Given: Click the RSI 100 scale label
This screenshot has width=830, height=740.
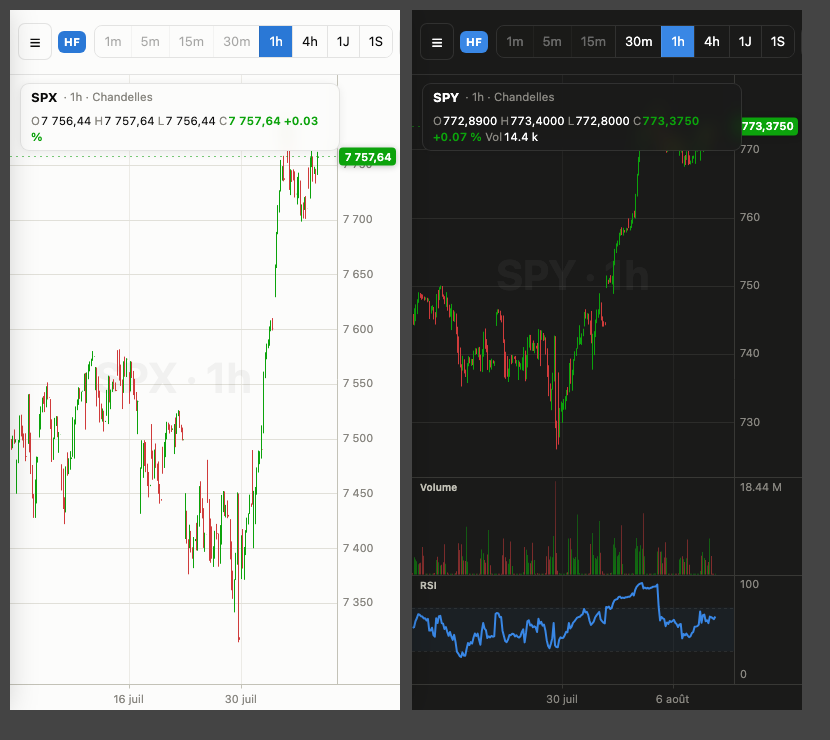Looking at the screenshot, I should tap(749, 584).
